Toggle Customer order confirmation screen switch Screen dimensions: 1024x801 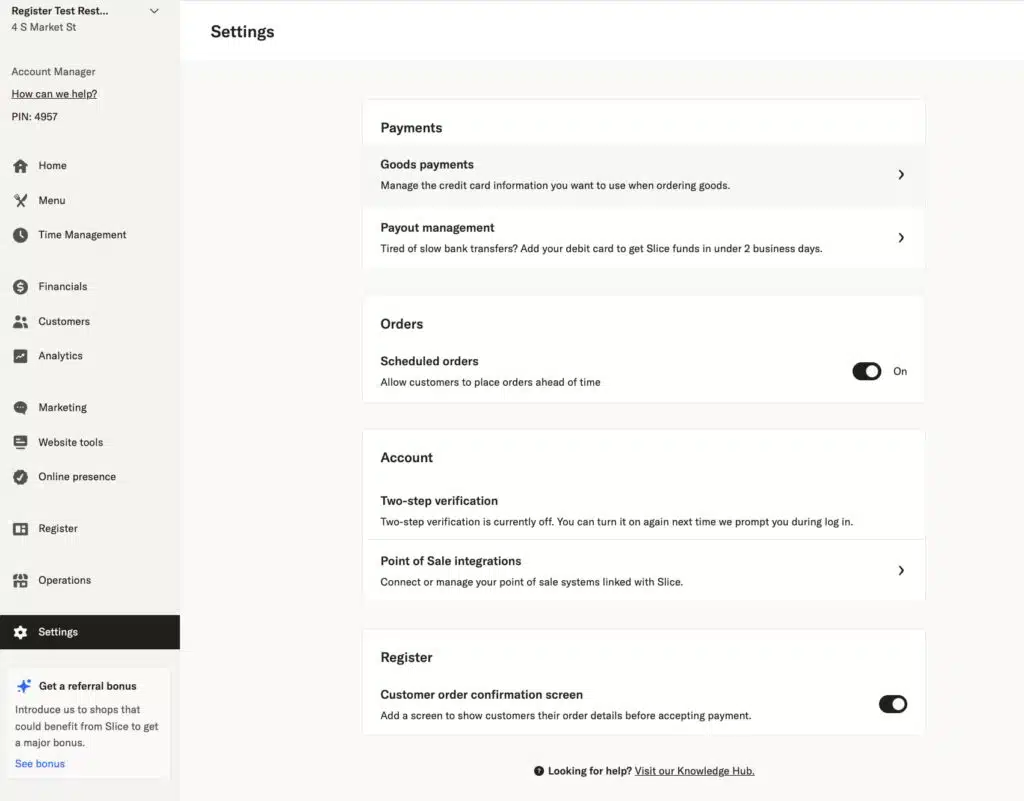point(892,704)
